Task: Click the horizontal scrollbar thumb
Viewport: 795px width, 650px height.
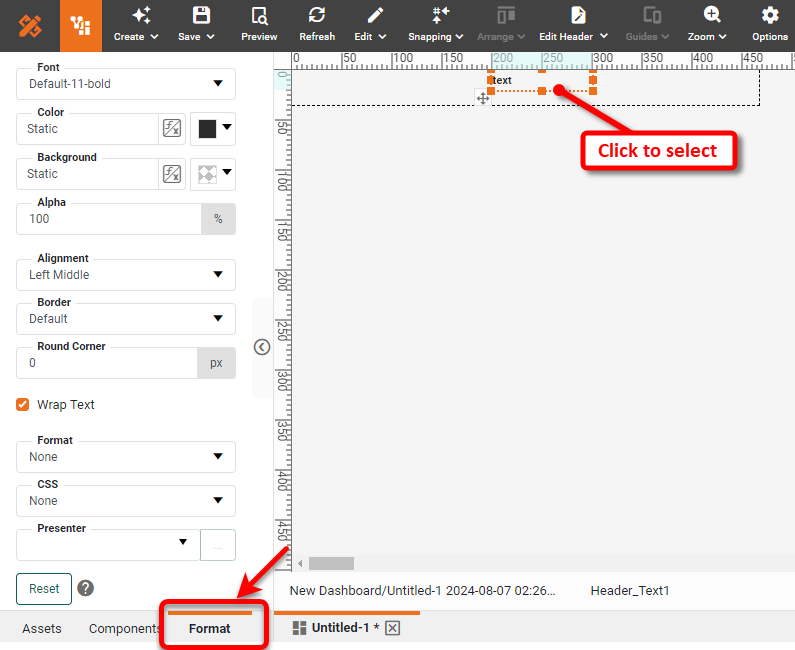Action: pyautogui.click(x=332, y=563)
